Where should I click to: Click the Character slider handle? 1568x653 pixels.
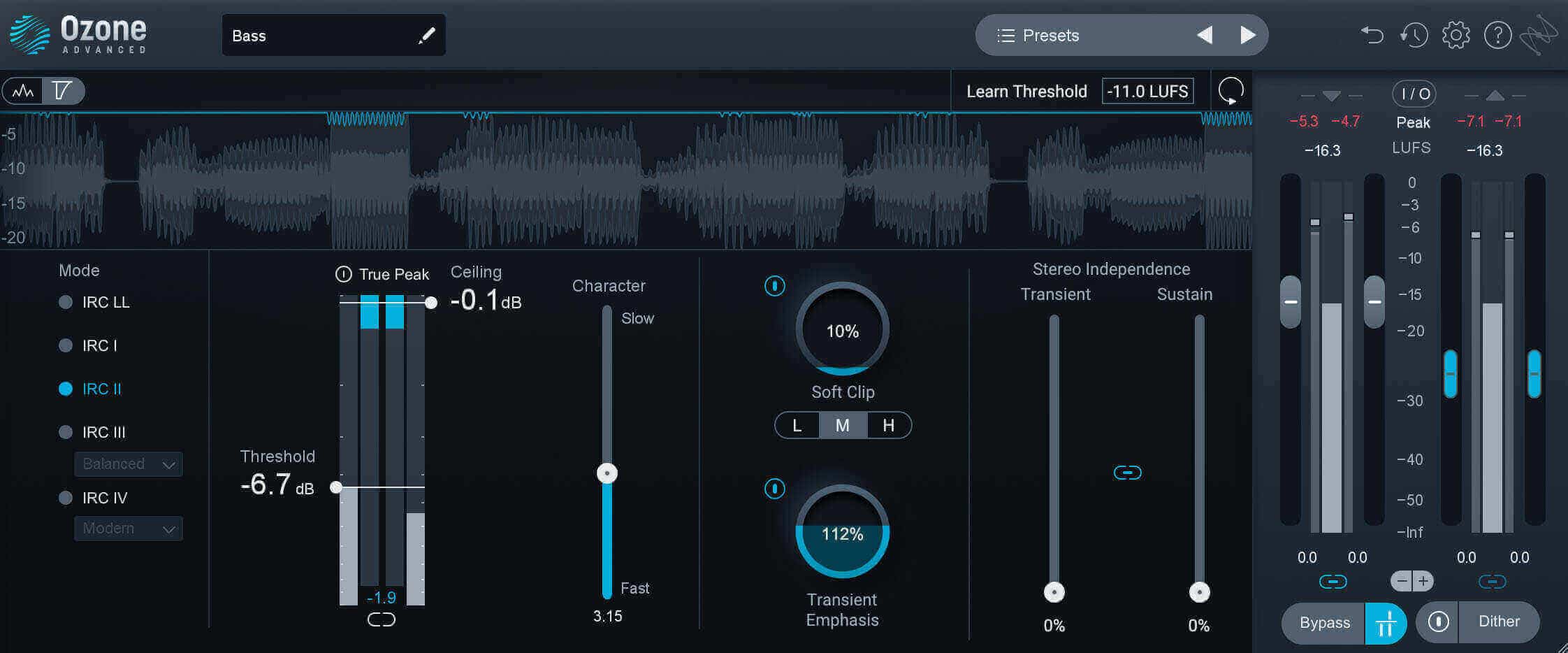point(607,473)
